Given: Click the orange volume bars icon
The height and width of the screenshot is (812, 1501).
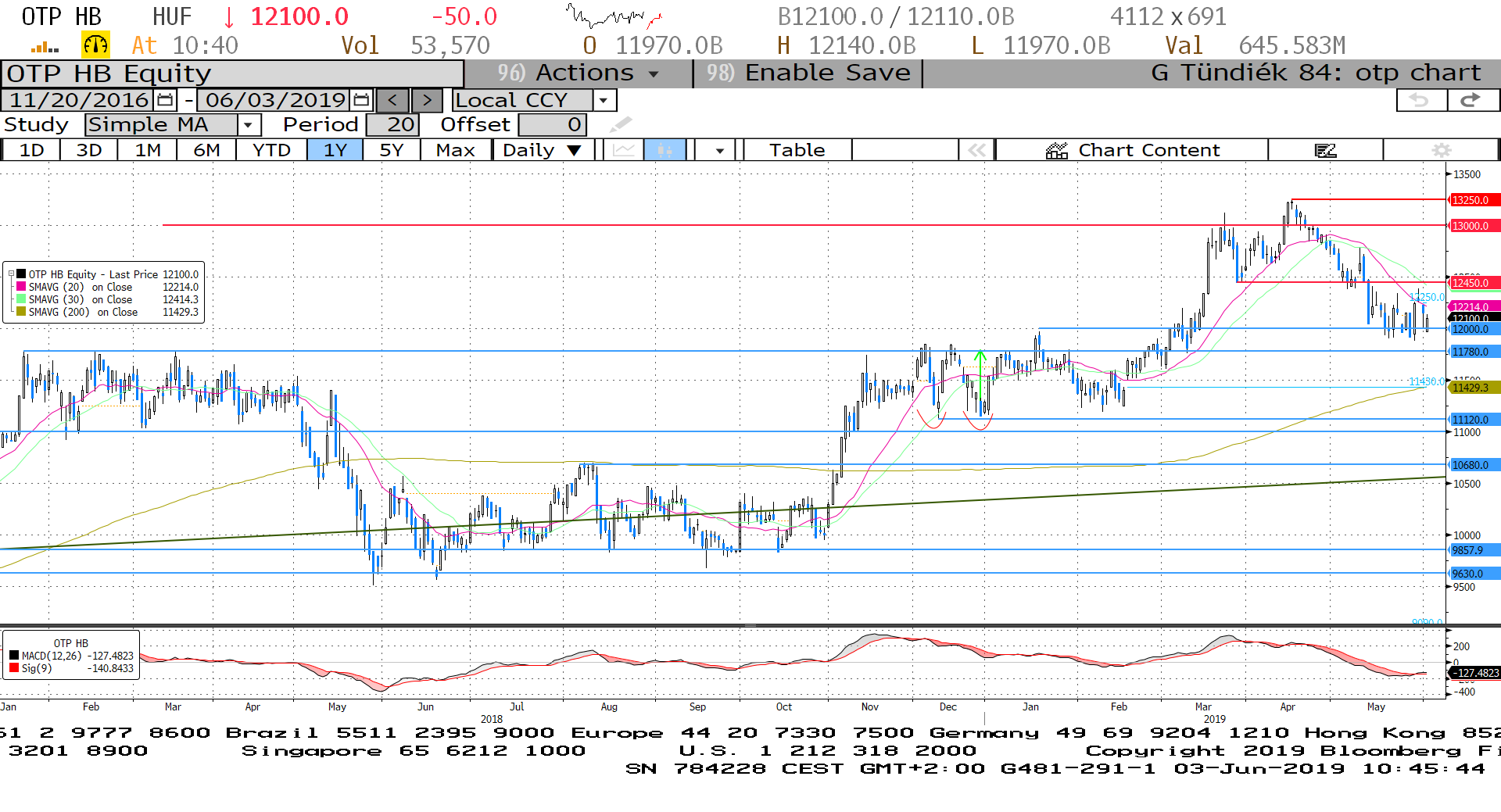Looking at the screenshot, I should [x=45, y=47].
